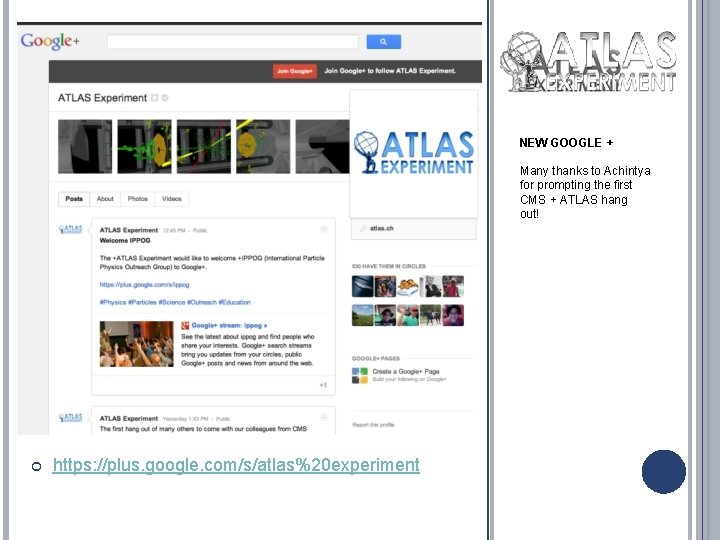Open the plus.google.com atlas experiment slide link
Screen dimensions: 720x540
[236, 465]
